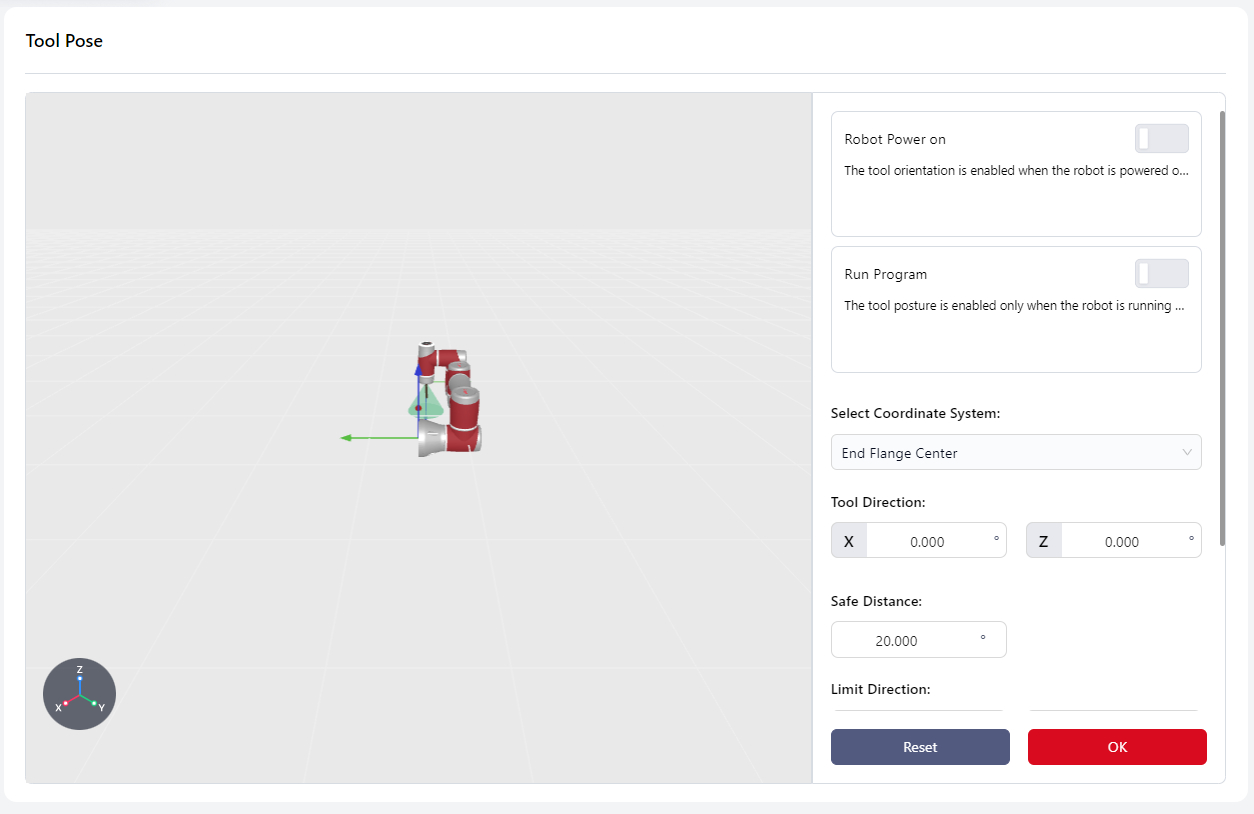
Task: Click the X axis handle on view gizmo
Action: click(65, 703)
